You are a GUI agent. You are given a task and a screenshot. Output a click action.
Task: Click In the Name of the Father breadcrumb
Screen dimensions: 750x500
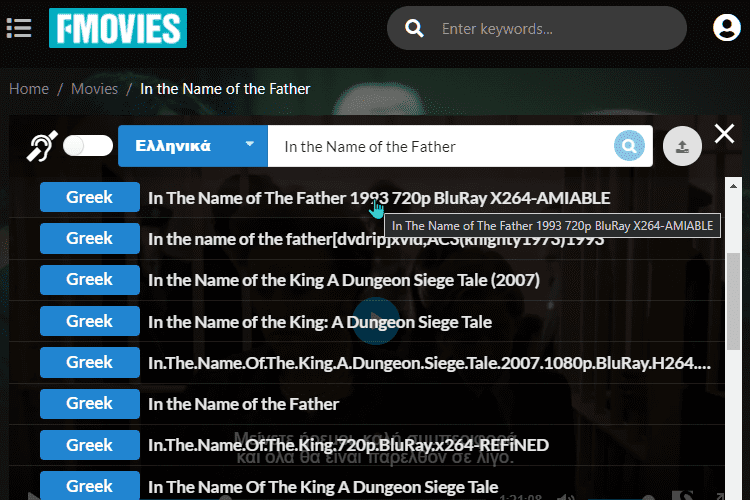[x=225, y=89]
